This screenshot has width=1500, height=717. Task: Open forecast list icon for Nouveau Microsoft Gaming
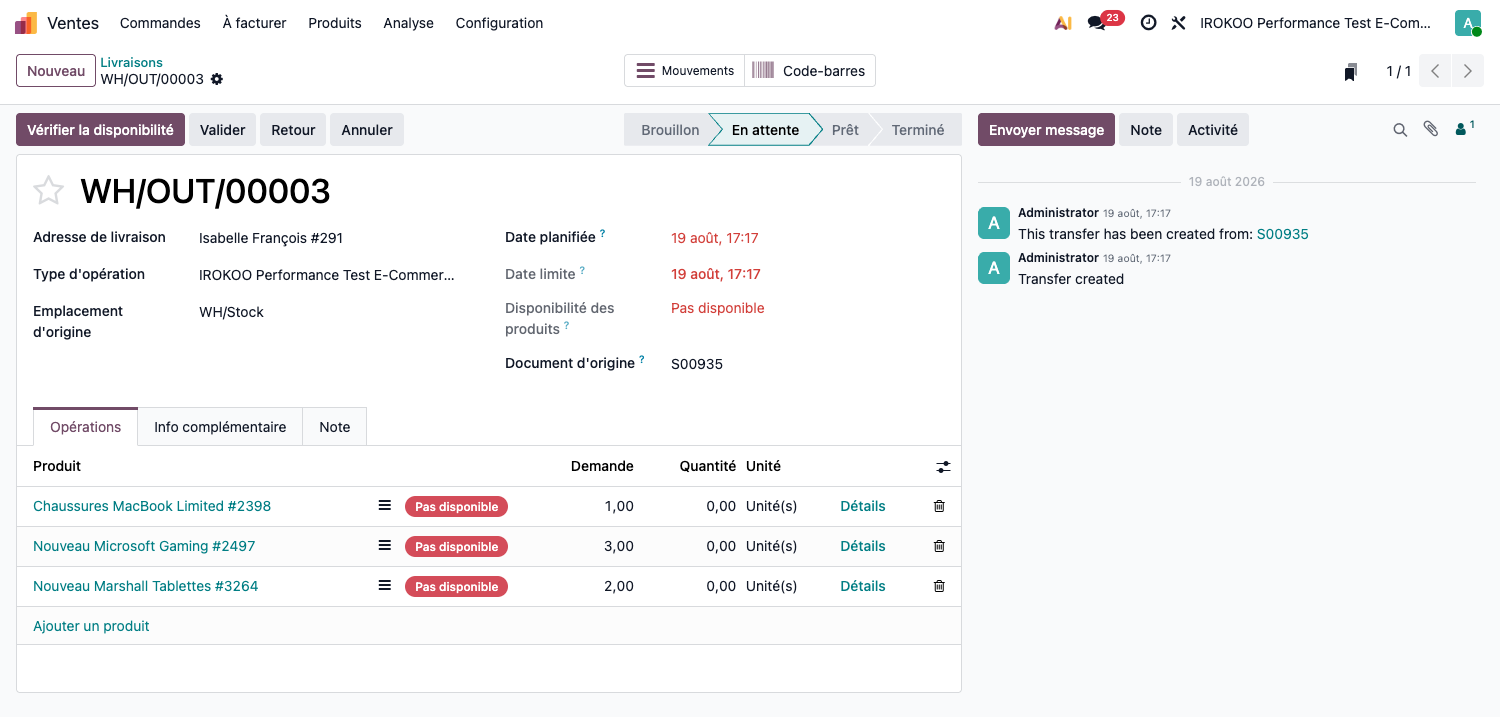click(x=385, y=546)
